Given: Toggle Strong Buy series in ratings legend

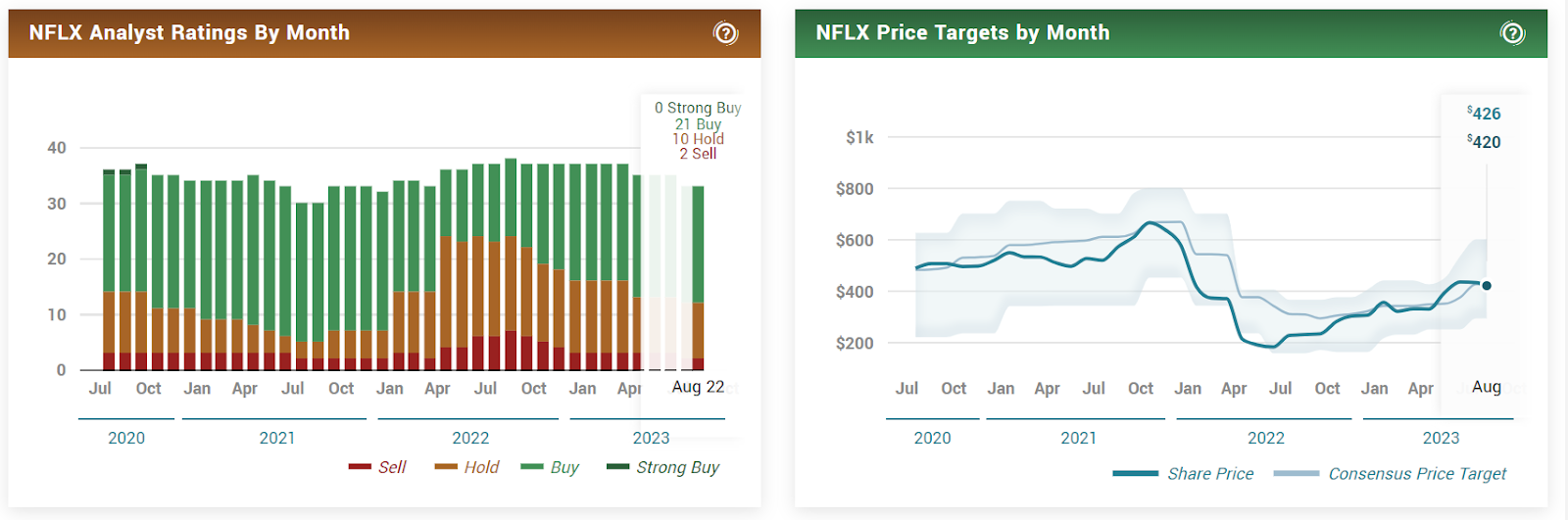Looking at the screenshot, I should [x=663, y=467].
